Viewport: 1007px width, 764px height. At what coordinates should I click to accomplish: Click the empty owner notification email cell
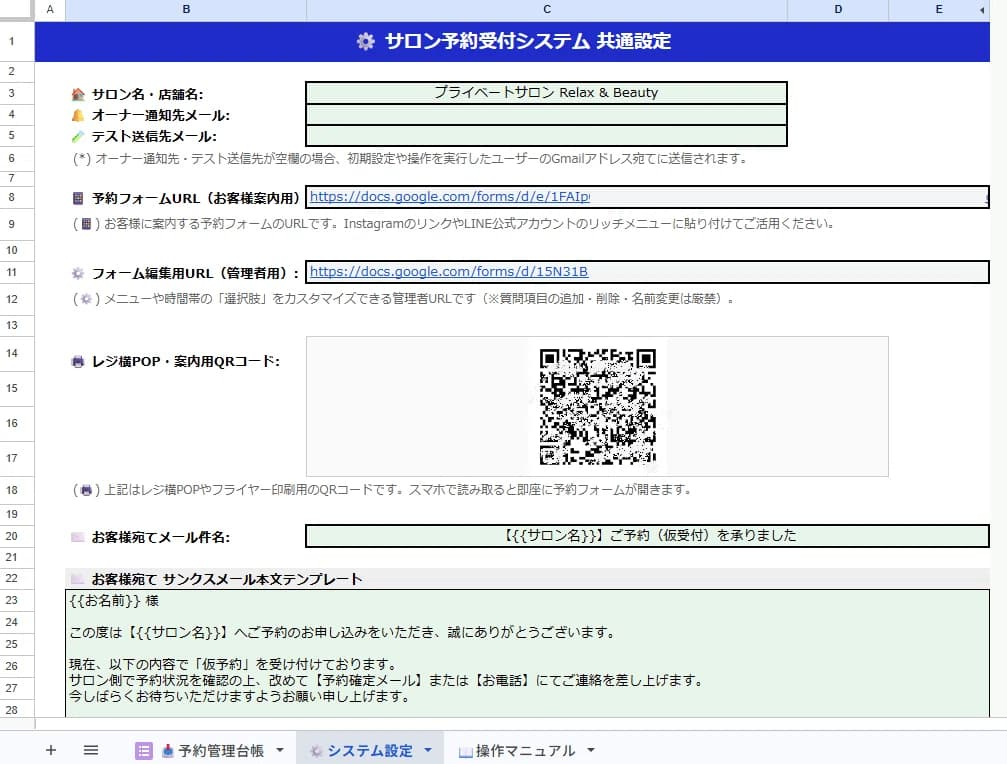tap(547, 114)
